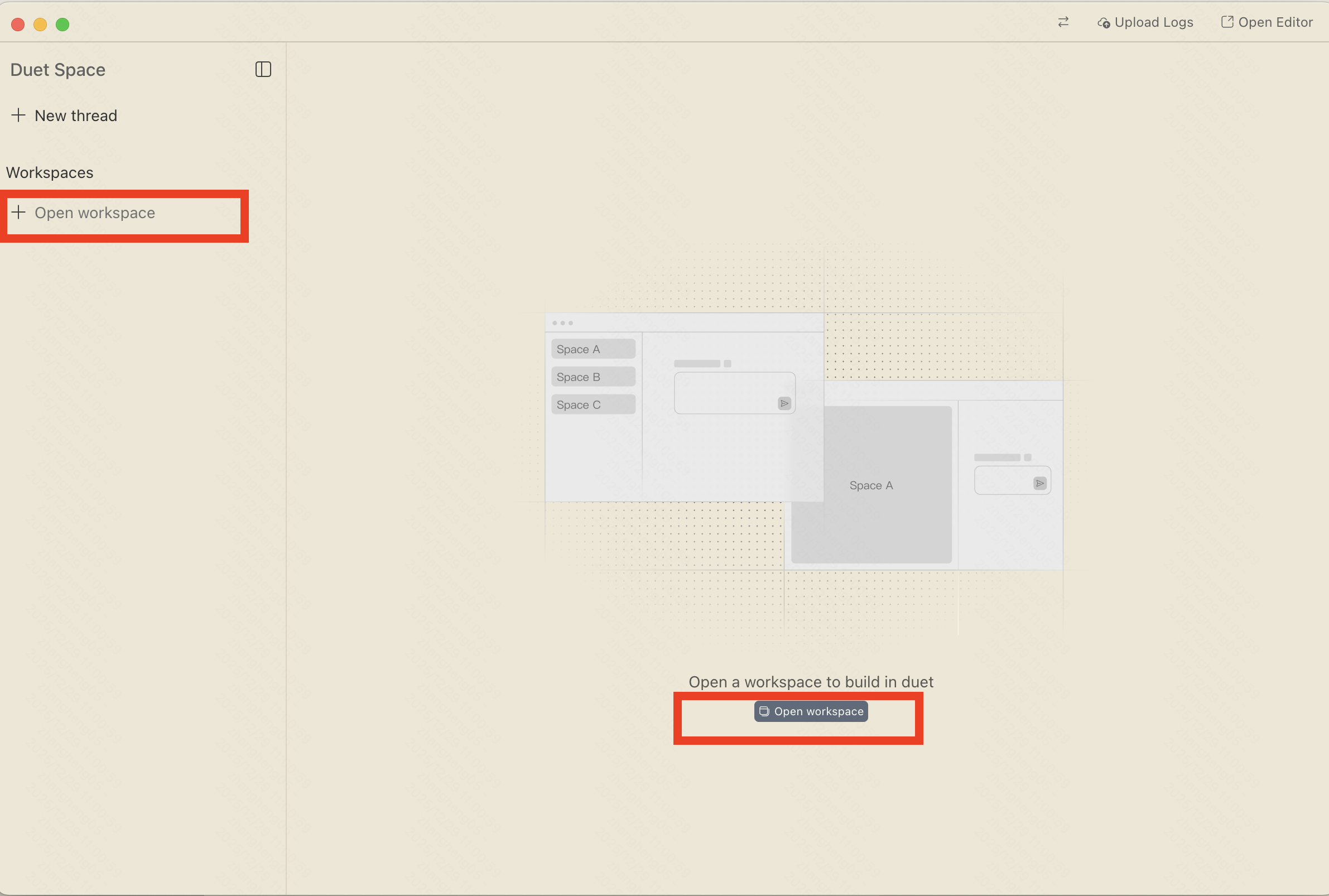
Task: Select Space C in the illustration list
Action: (593, 404)
